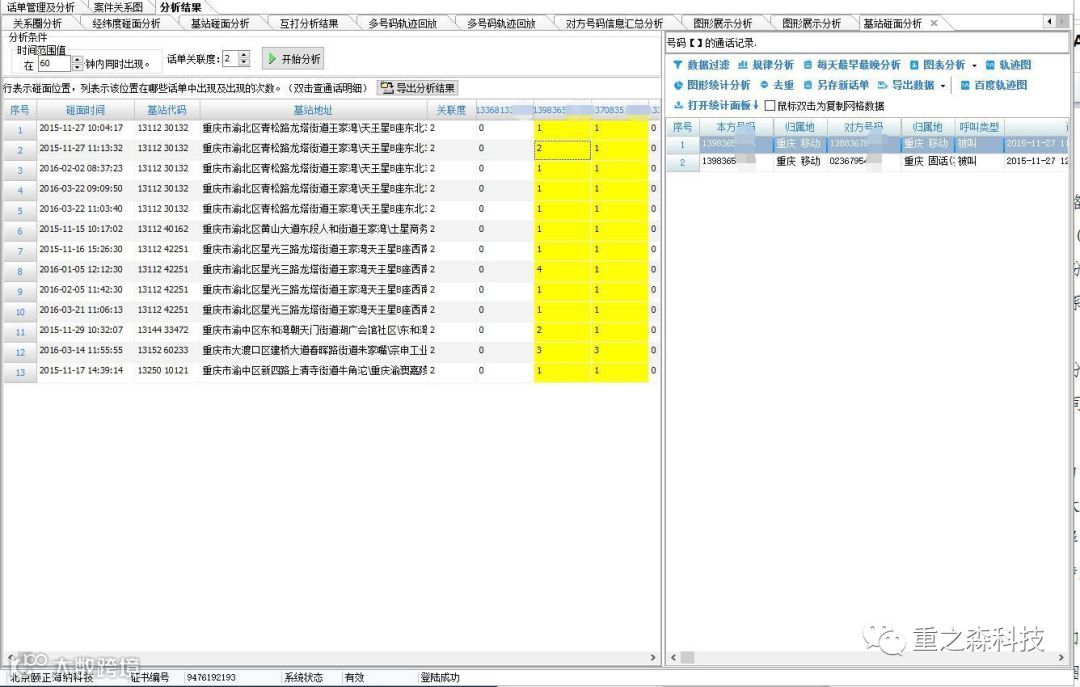
Task: Close the active 基站碰面分析 tab
Action: pyautogui.click(x=934, y=23)
